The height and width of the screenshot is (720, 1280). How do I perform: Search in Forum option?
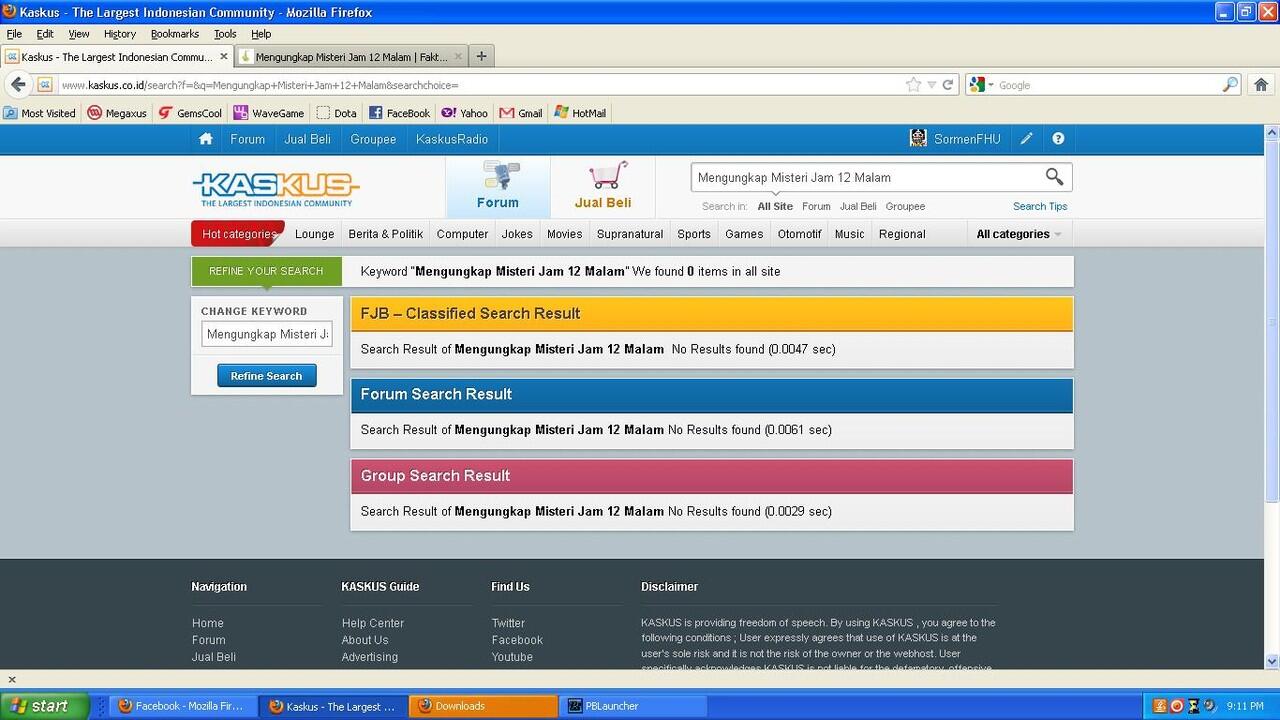(x=816, y=206)
